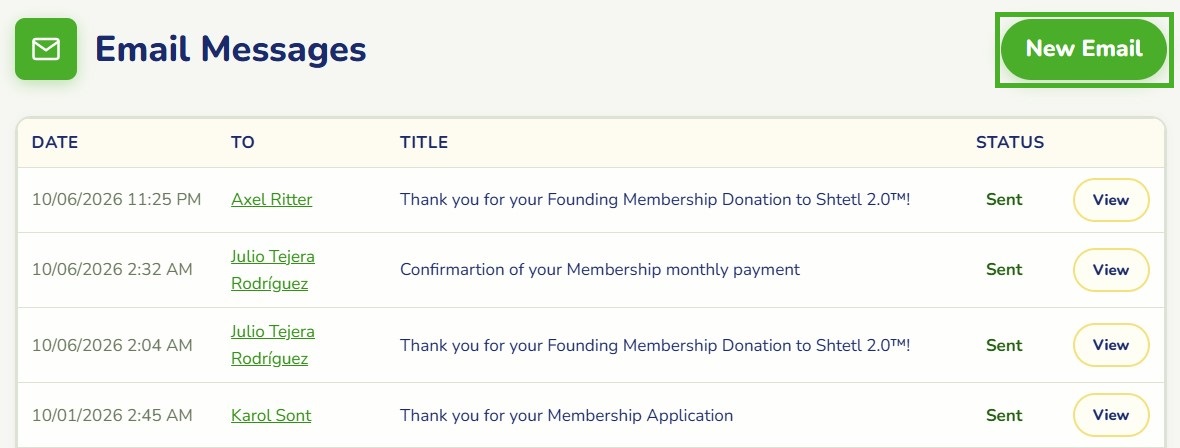Open Julio Tejera Rodríguez link for 2:32 AM email
The image size is (1180, 448).
click(x=273, y=270)
